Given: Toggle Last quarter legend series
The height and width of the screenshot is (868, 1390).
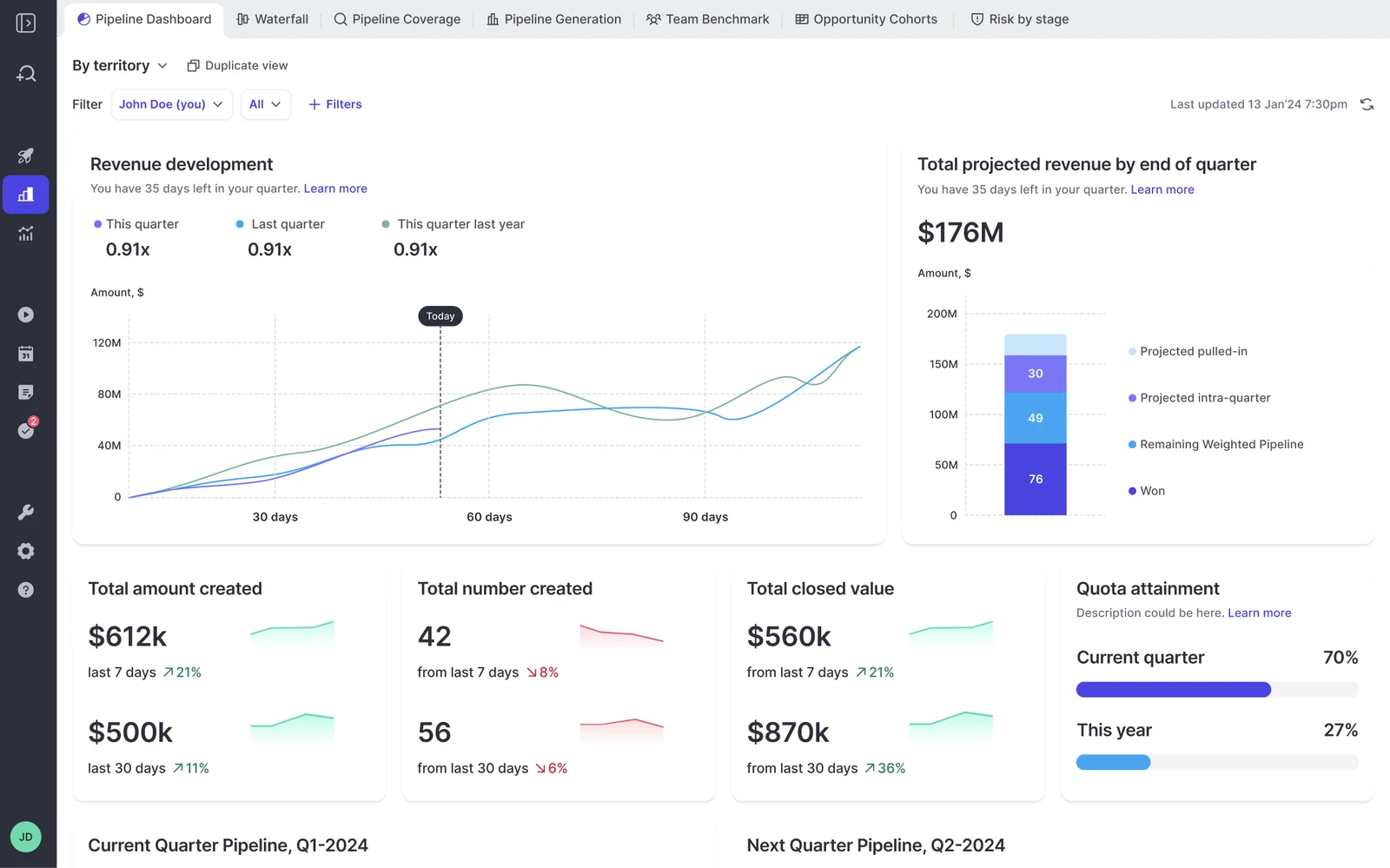Looking at the screenshot, I should click(x=280, y=224).
